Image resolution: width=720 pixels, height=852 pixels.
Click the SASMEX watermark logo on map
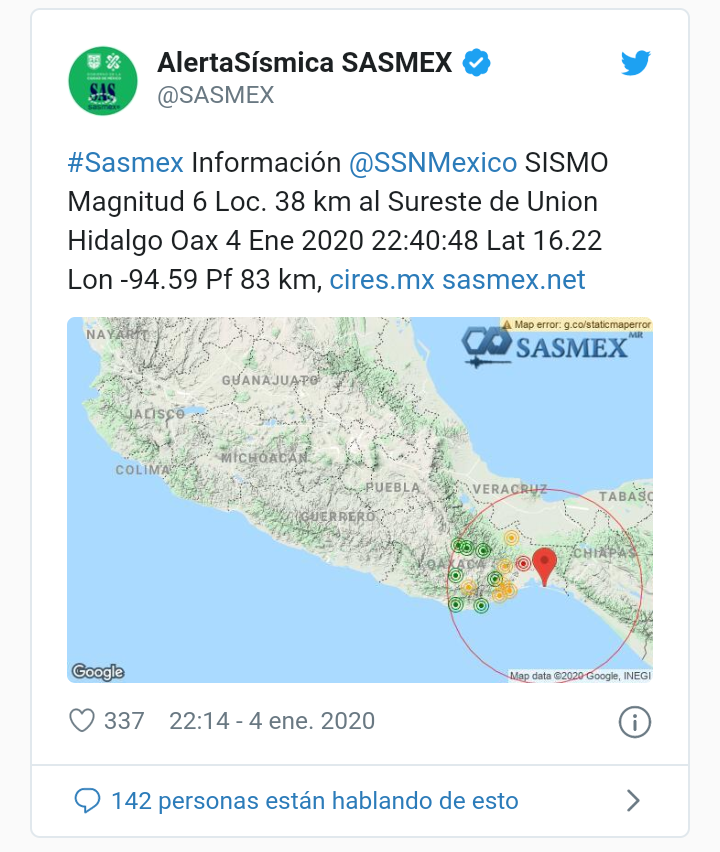pyautogui.click(x=546, y=345)
